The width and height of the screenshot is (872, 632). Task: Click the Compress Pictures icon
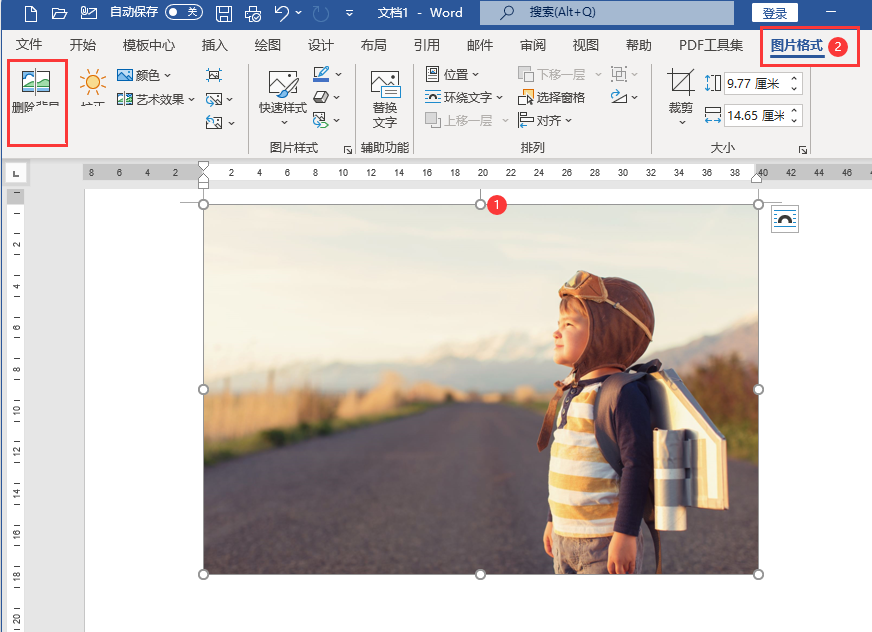point(214,75)
